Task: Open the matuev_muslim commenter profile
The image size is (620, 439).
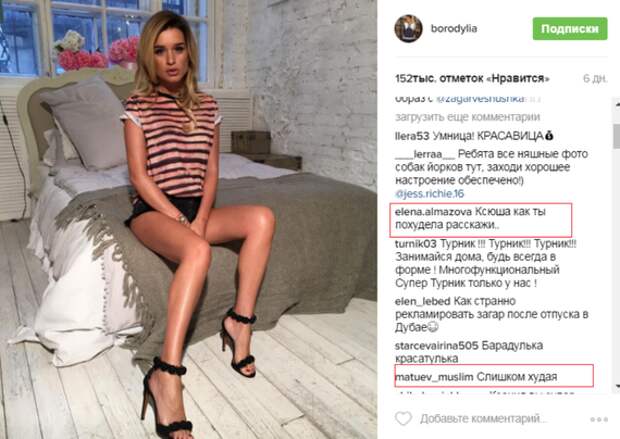Action: tap(434, 377)
